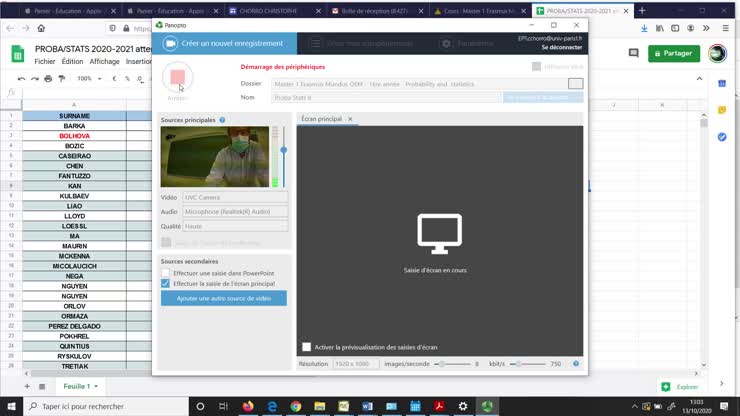
Task: Select the 'Créer un nouvel enregistrement' tab
Action: coord(226,44)
